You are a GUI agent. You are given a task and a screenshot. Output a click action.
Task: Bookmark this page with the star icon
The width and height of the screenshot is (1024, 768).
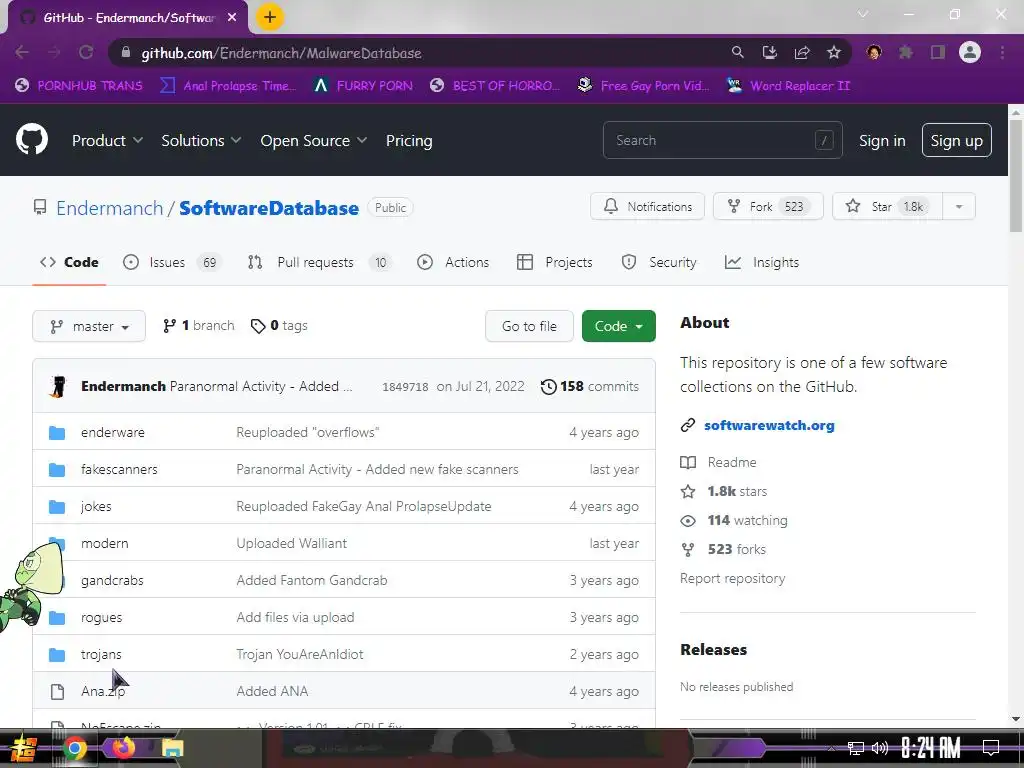click(x=834, y=52)
